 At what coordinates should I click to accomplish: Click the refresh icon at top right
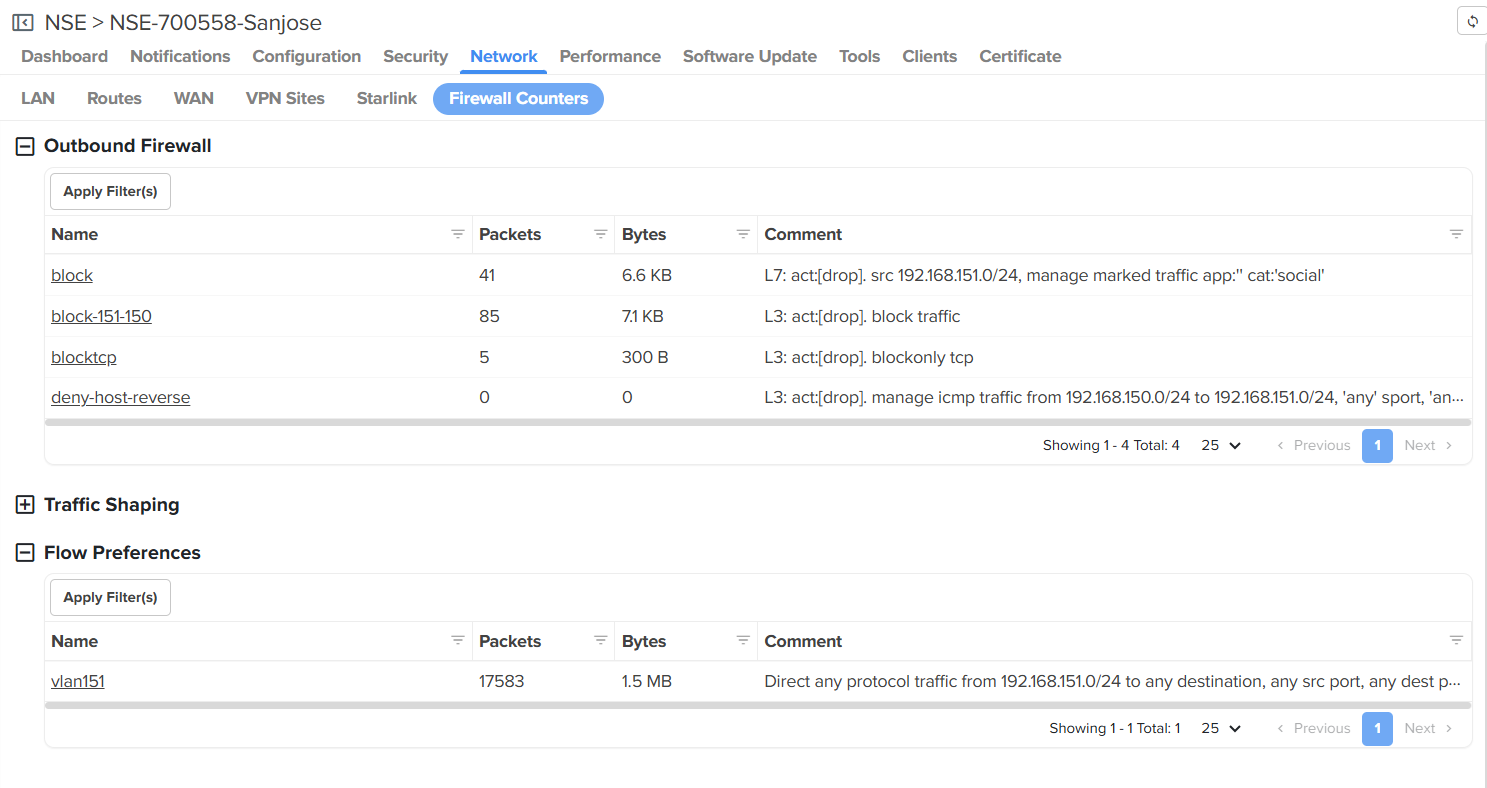point(1472,22)
